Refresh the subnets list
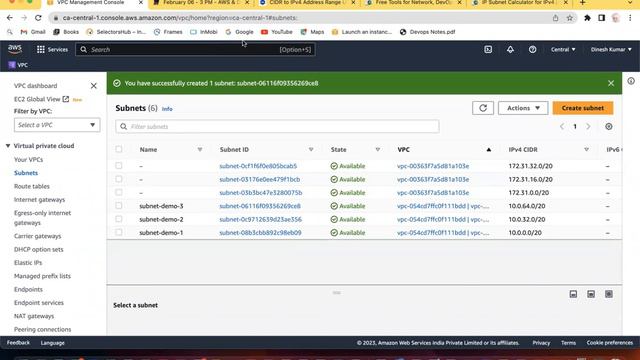 click(483, 108)
